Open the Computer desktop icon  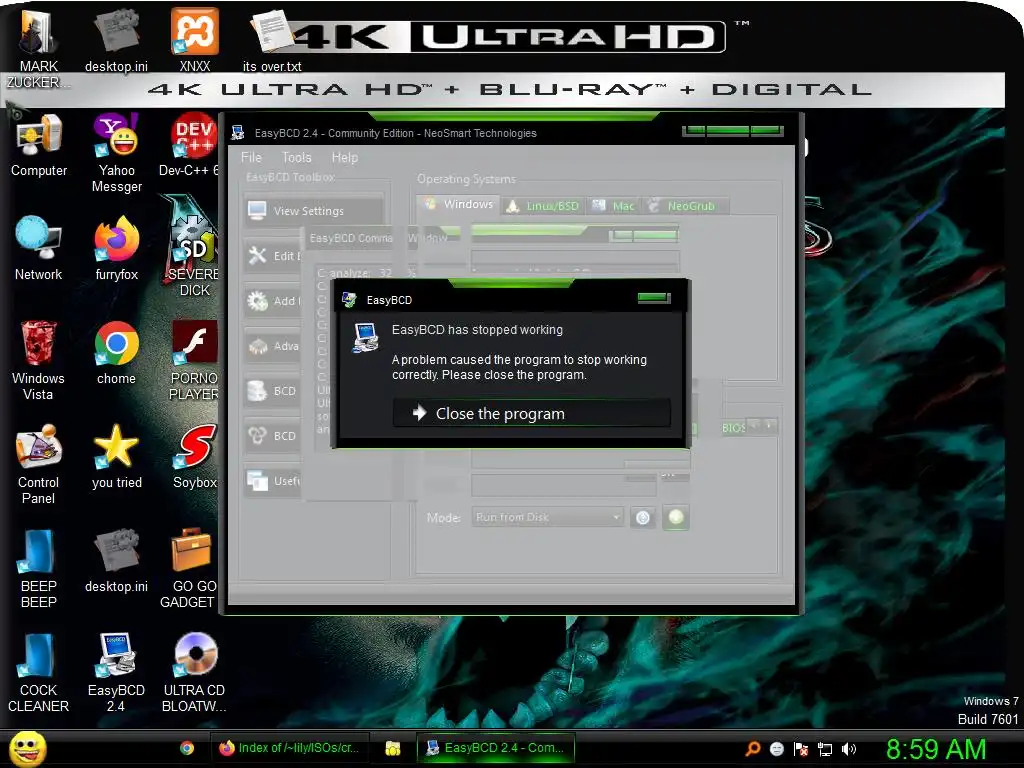(39, 146)
